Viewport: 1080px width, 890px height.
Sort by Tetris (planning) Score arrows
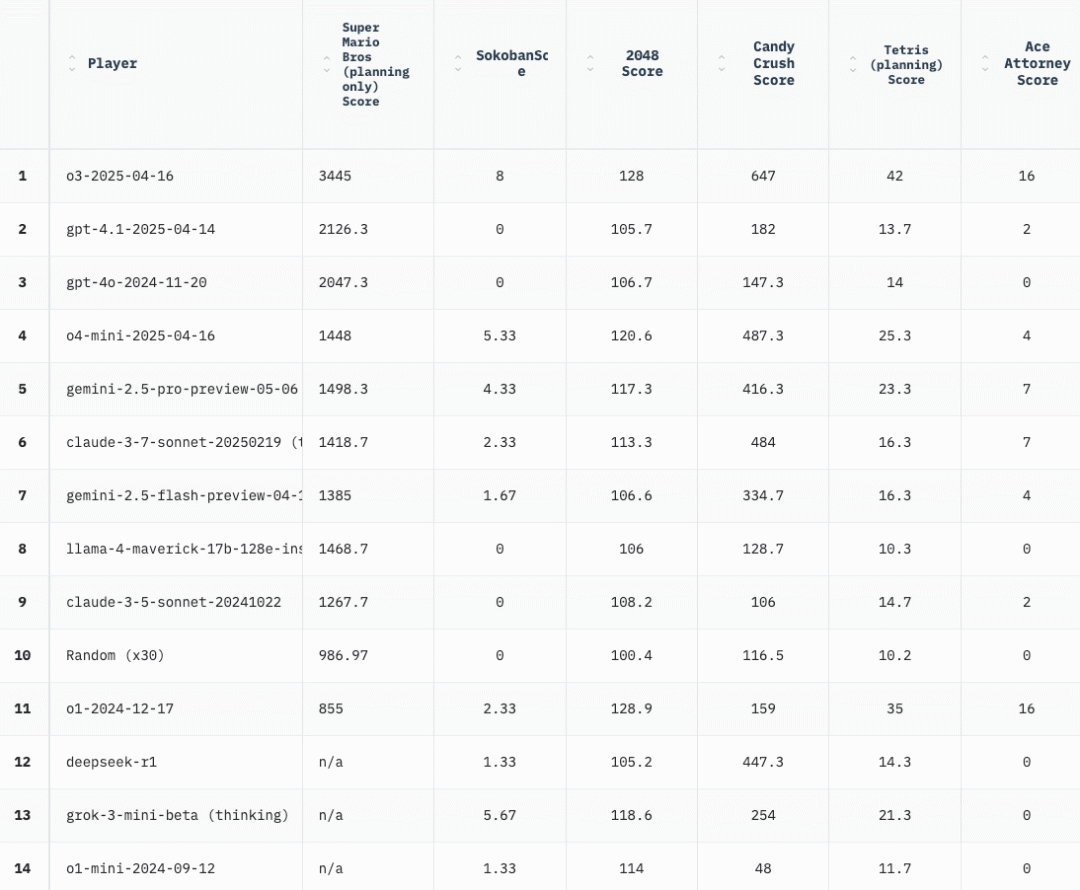(x=853, y=64)
